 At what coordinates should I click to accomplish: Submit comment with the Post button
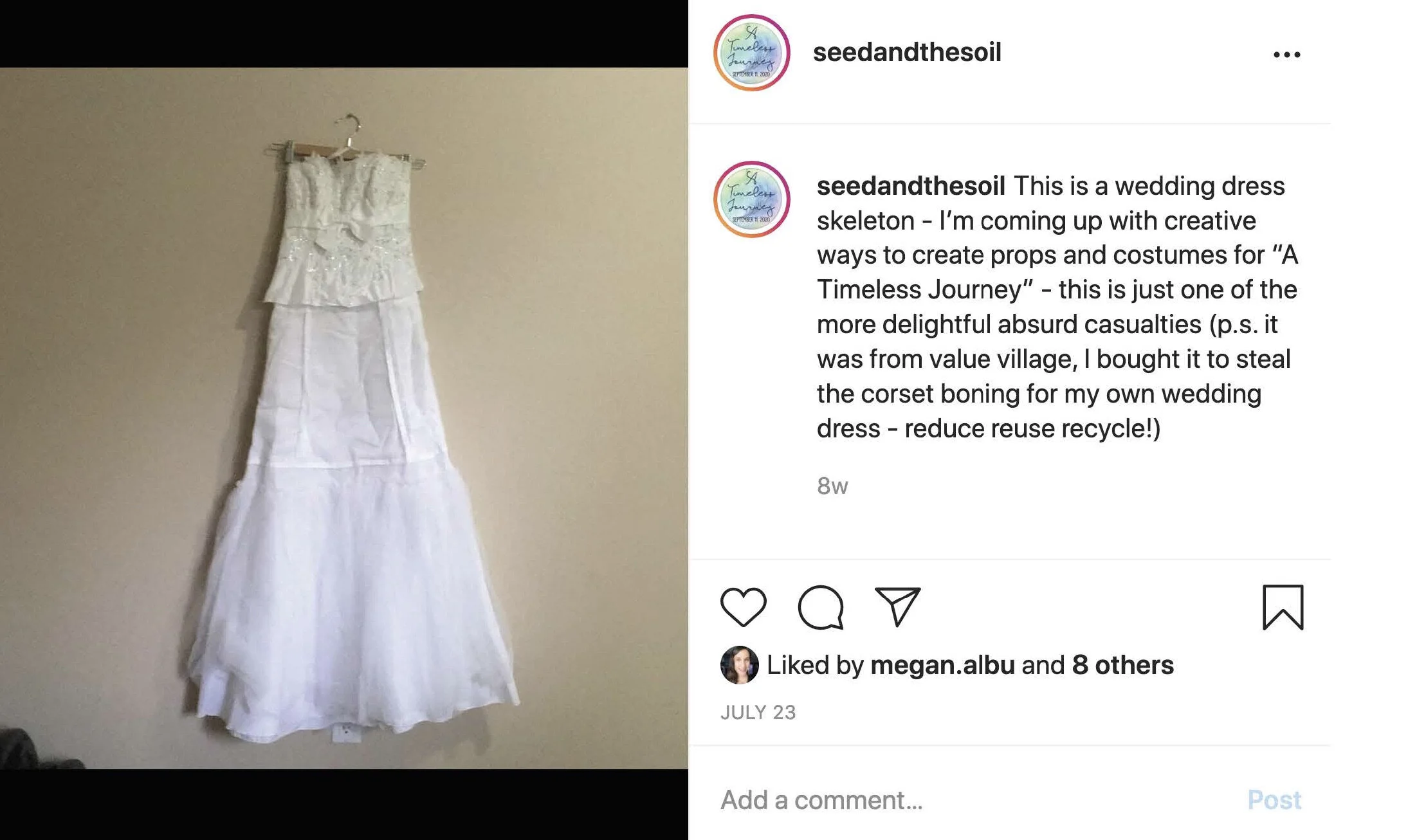point(1274,800)
